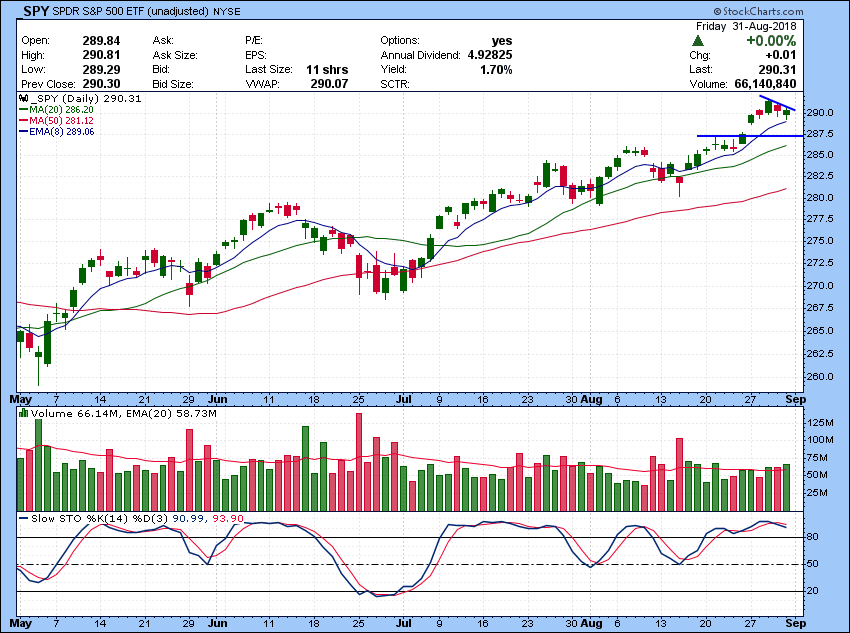
Task: Click the last green candlestick at Aug 31
Action: tap(786, 113)
